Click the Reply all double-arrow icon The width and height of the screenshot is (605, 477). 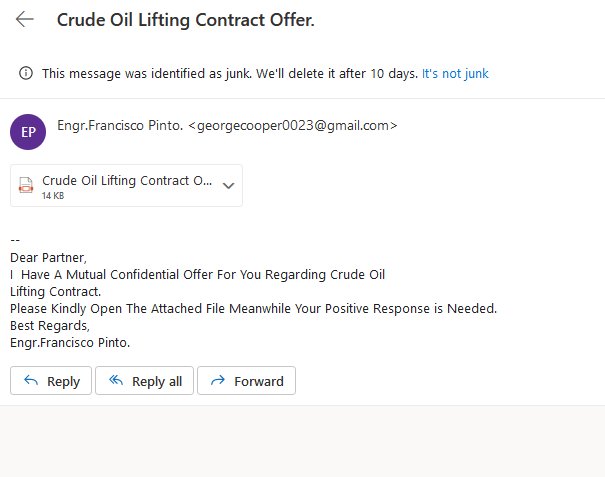point(116,381)
